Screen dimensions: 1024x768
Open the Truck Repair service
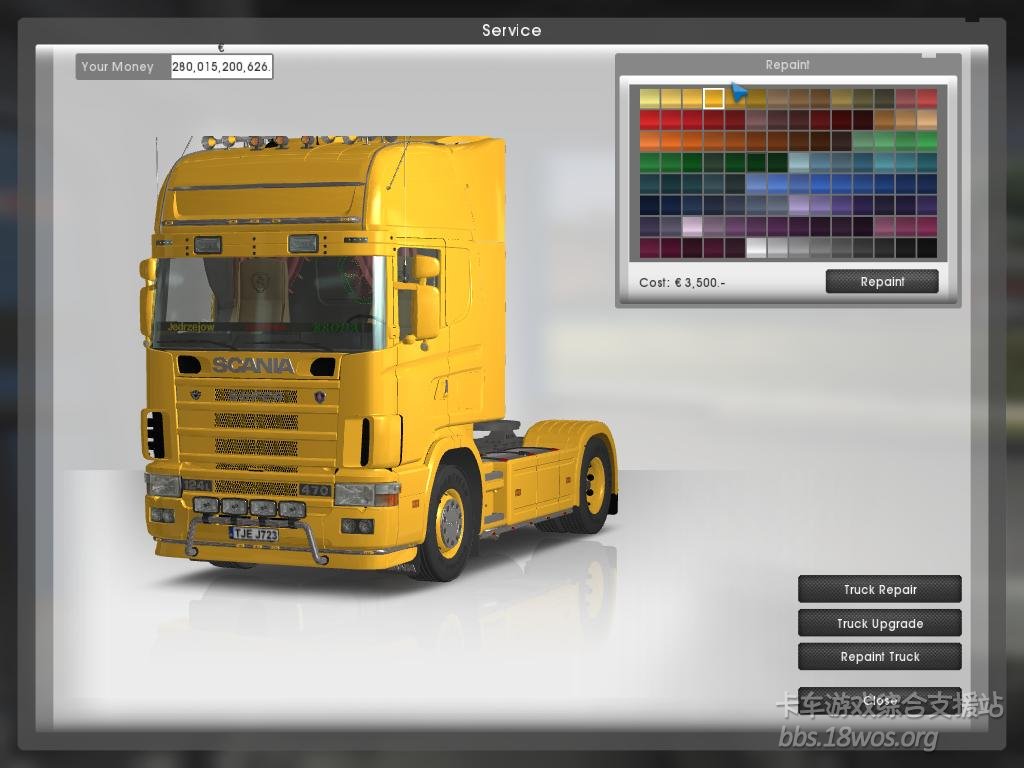879,590
